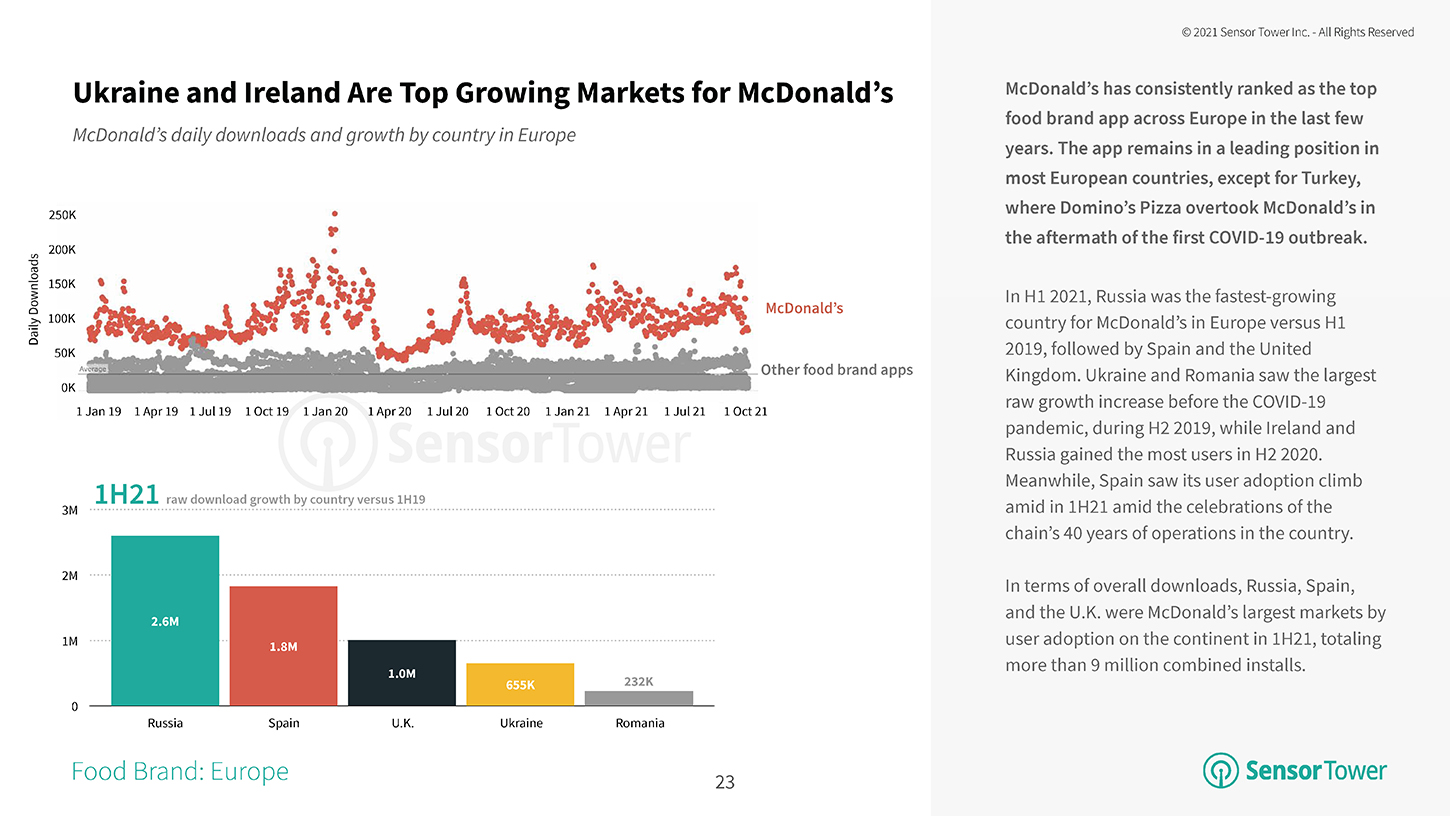
Task: Click the copyright notice text
Action: click(x=1297, y=32)
